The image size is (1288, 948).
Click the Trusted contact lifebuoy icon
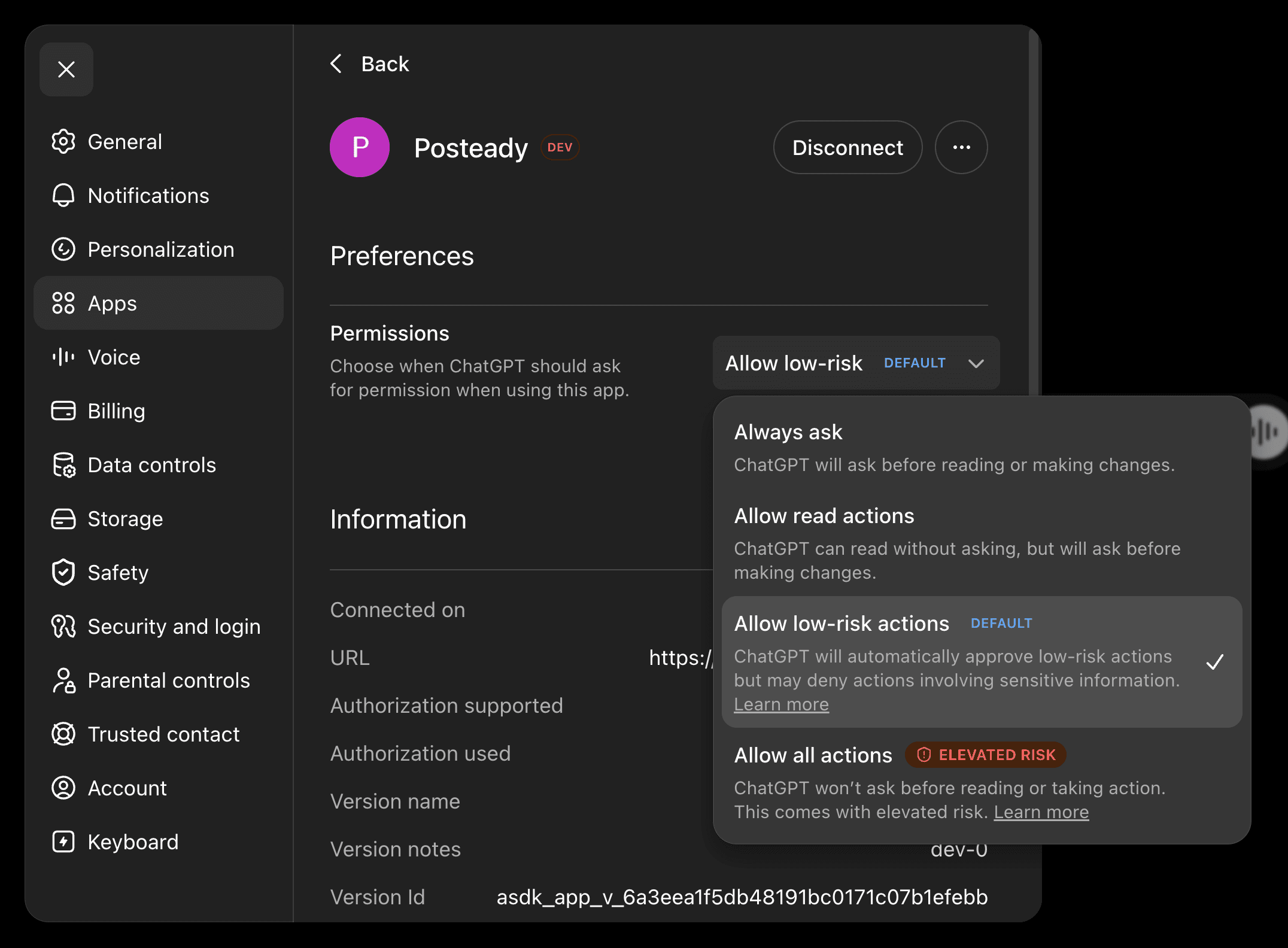click(63, 734)
